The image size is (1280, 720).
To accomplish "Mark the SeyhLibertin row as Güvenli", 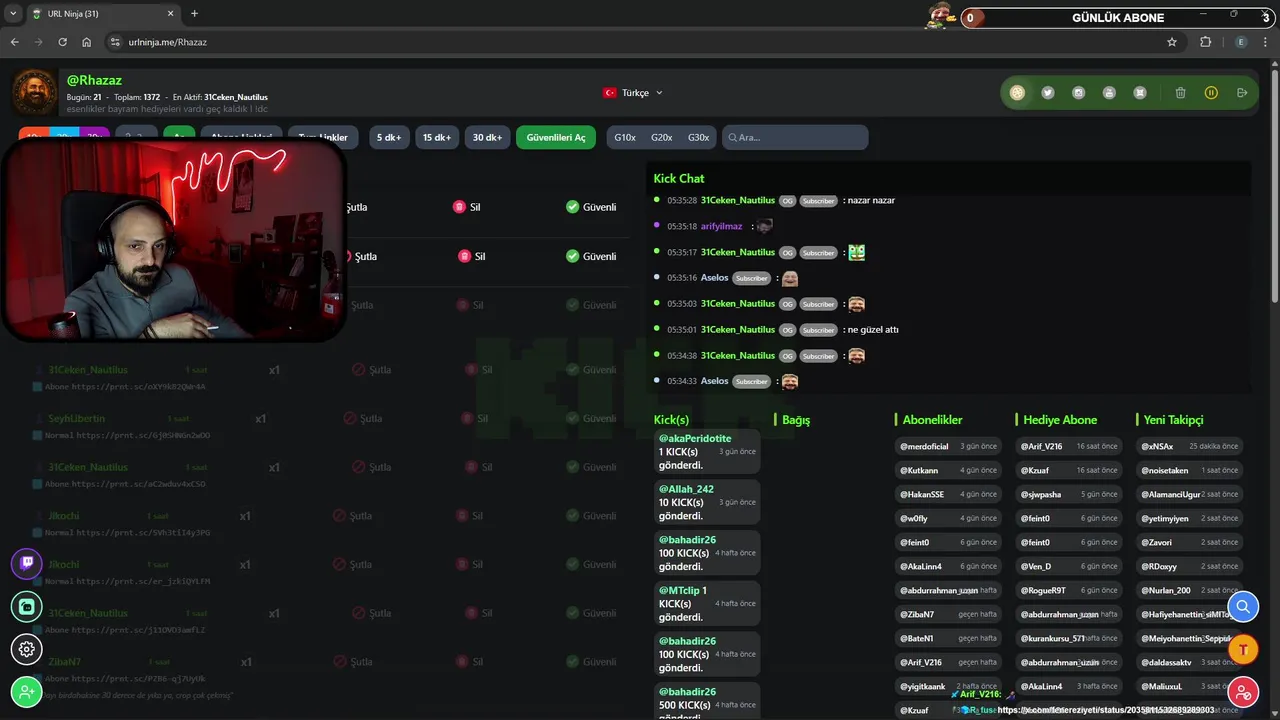I will pos(591,418).
